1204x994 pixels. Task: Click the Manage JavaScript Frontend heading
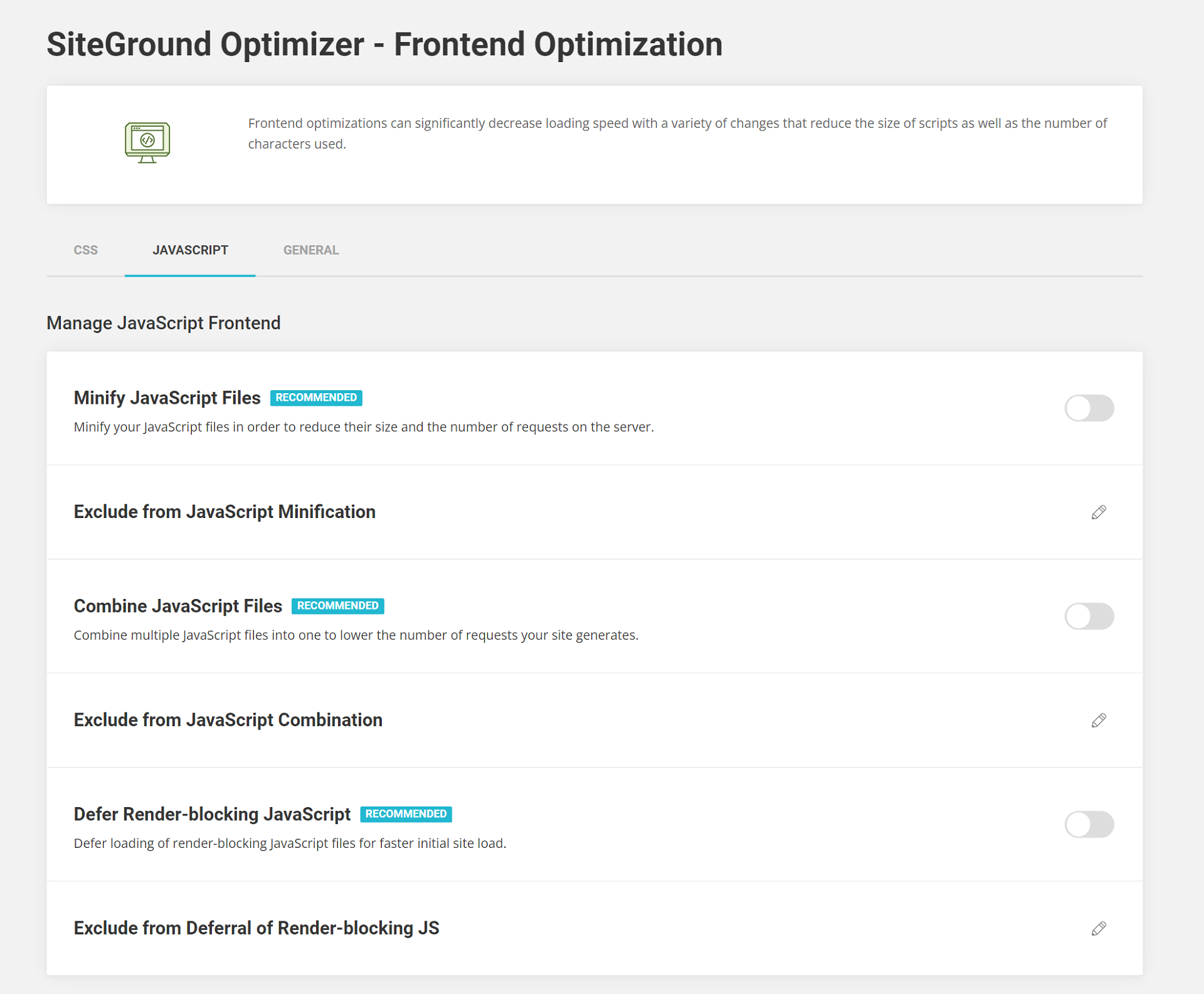pyautogui.click(x=163, y=323)
